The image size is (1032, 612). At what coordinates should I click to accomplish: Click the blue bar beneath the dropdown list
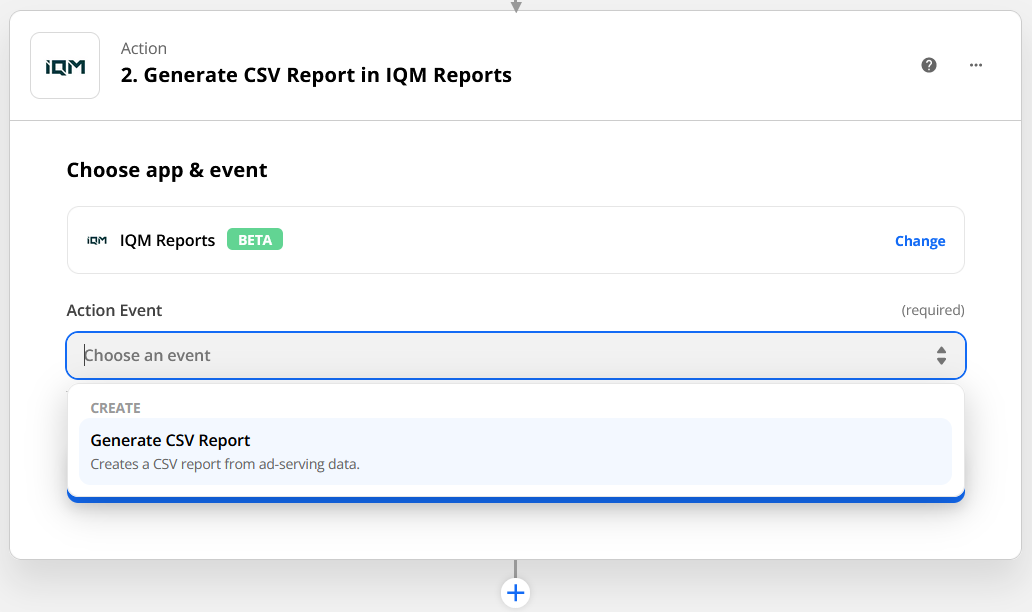[515, 497]
